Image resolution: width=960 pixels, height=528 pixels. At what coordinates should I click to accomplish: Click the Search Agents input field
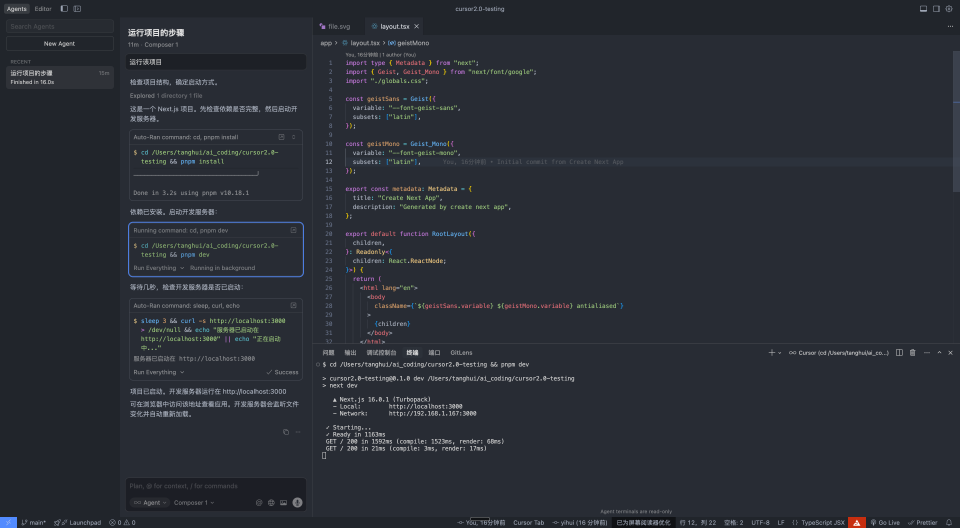pyautogui.click(x=60, y=26)
